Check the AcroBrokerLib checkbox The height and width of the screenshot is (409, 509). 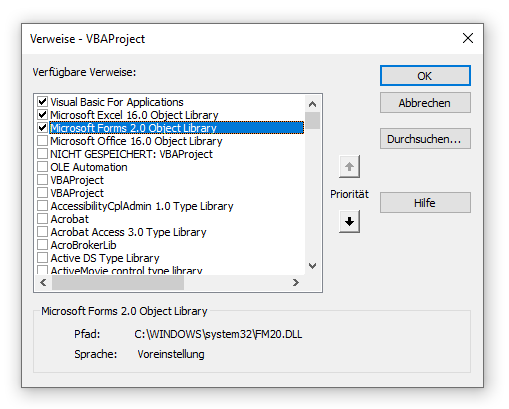tap(42, 245)
